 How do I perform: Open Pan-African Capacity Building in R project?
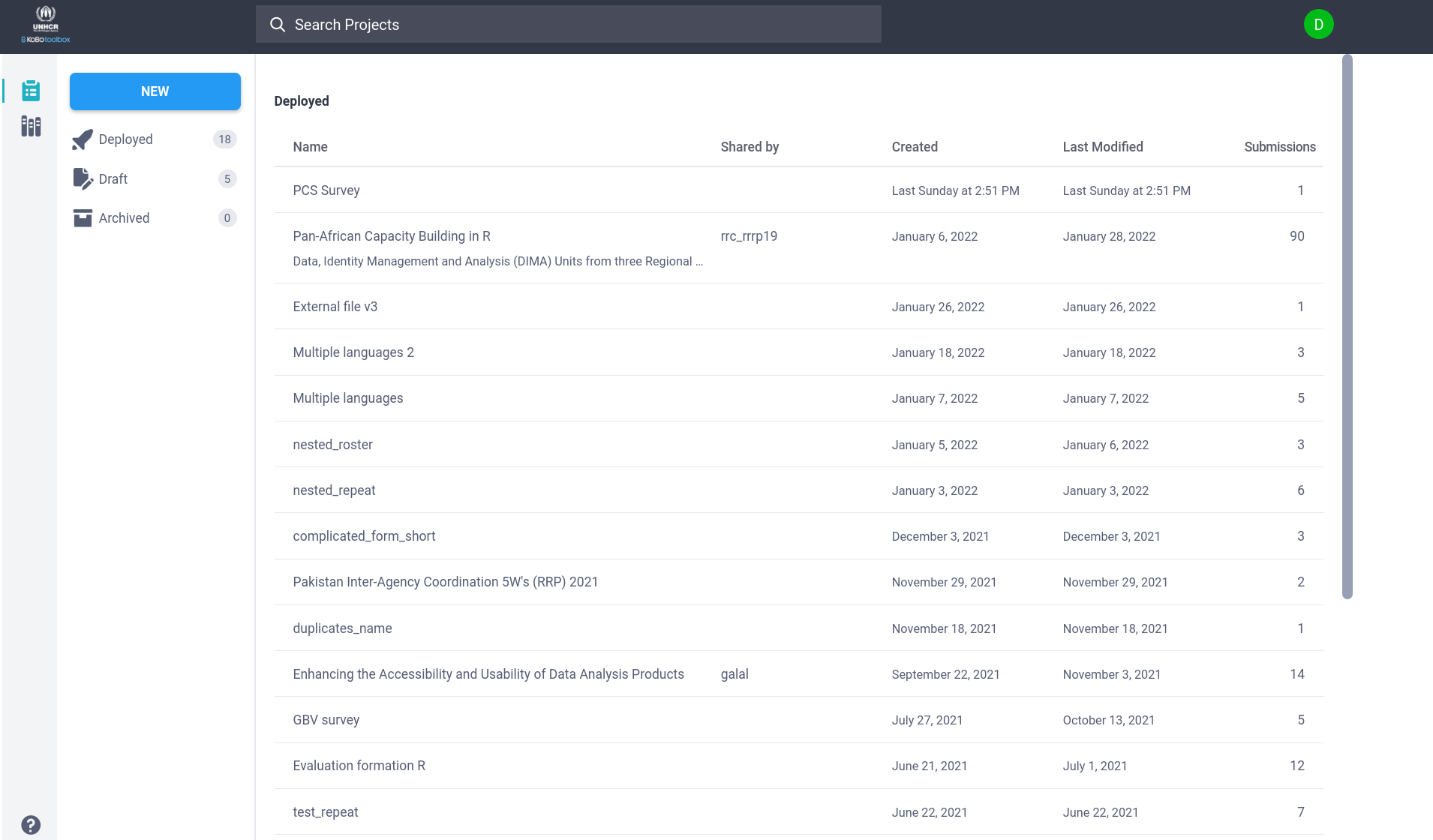point(392,236)
